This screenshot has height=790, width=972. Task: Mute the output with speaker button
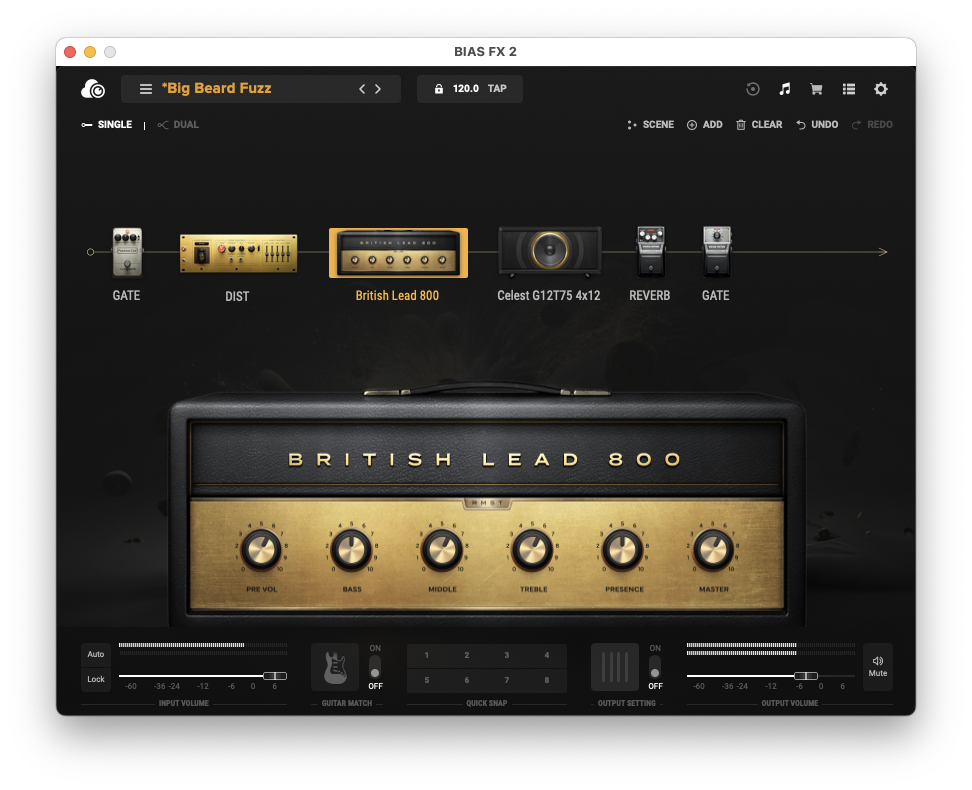click(878, 667)
